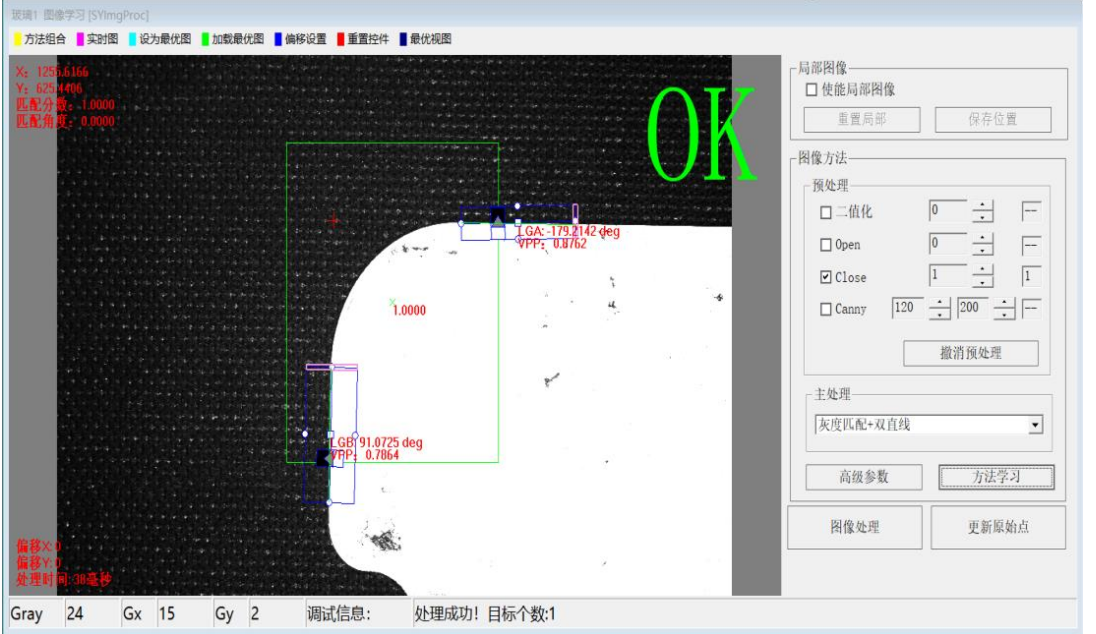Click the 撤消预处理 button

pyautogui.click(x=970, y=353)
